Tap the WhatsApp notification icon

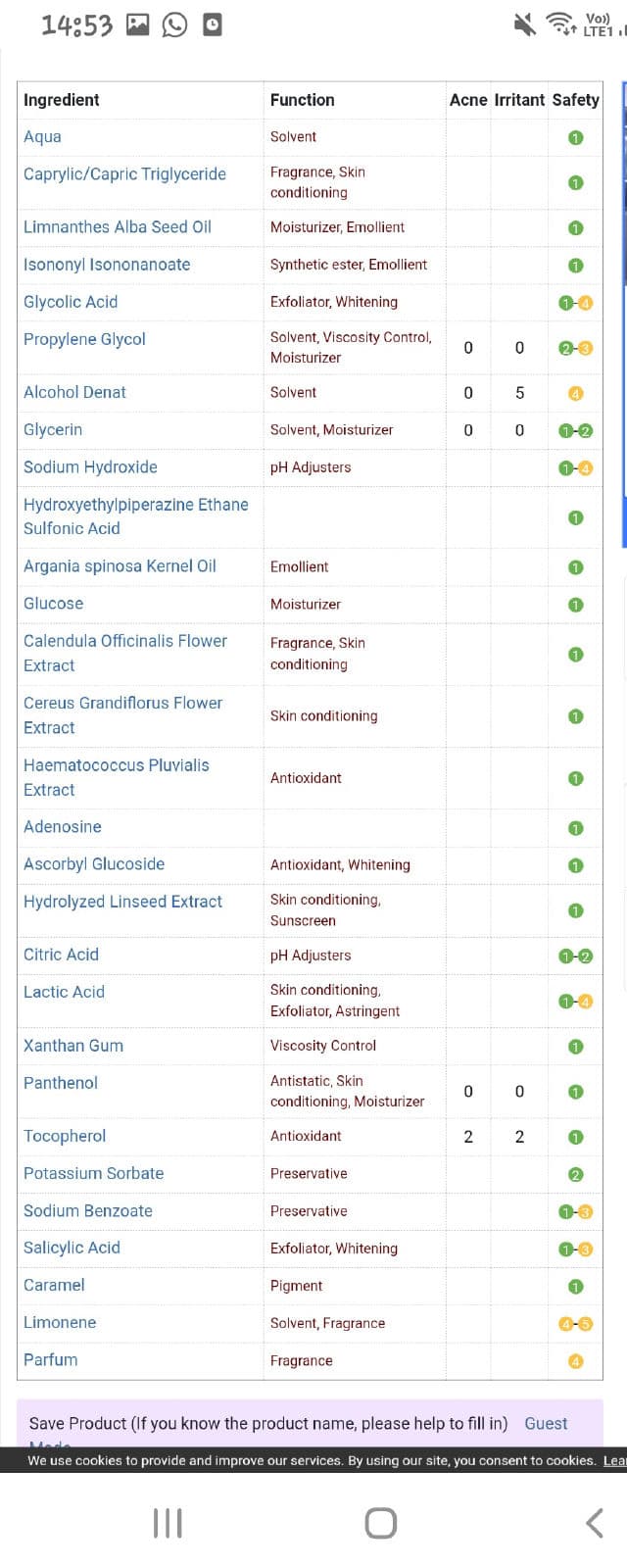click(x=174, y=24)
